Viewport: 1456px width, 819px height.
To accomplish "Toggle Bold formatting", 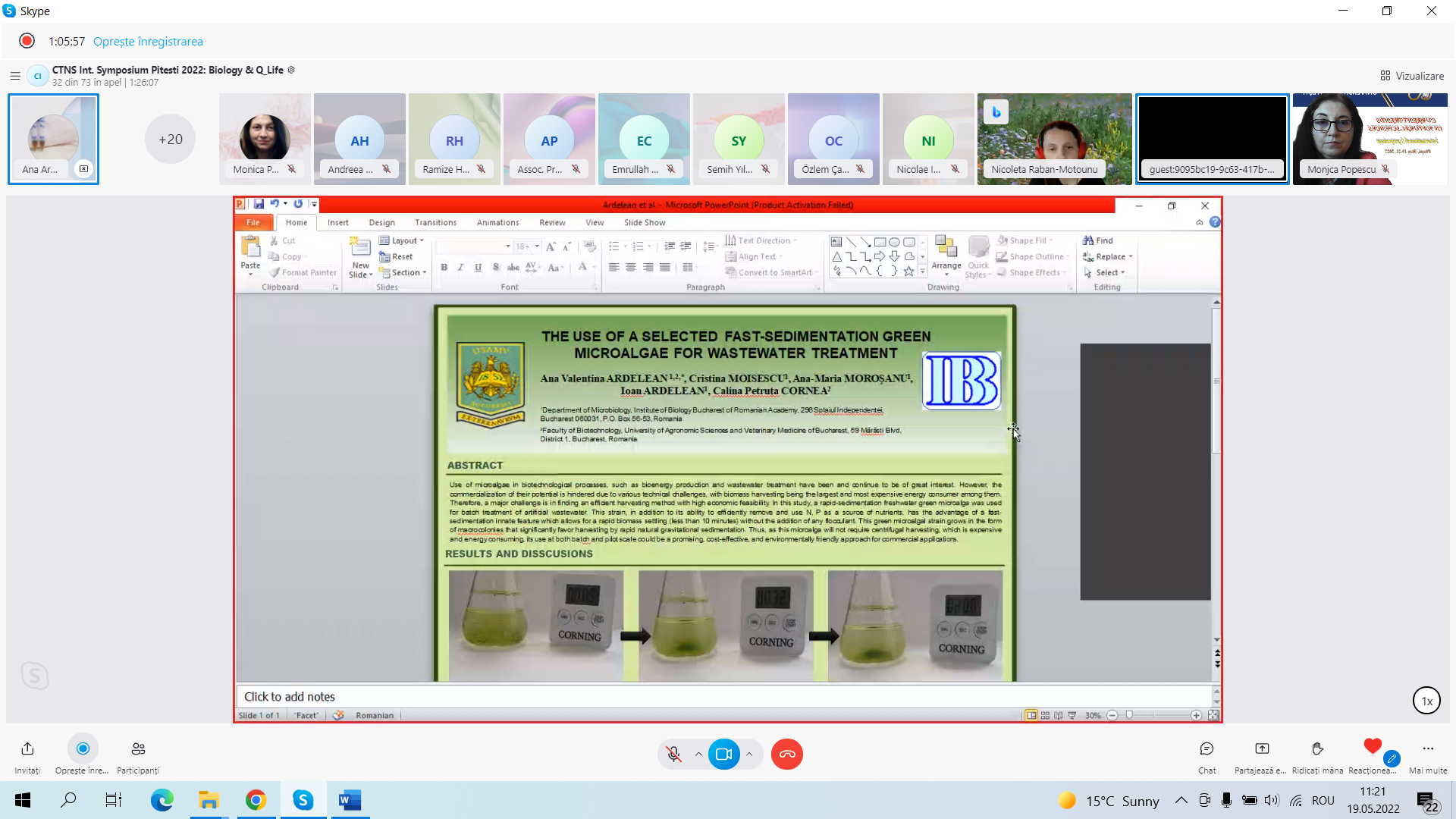I will (x=444, y=267).
